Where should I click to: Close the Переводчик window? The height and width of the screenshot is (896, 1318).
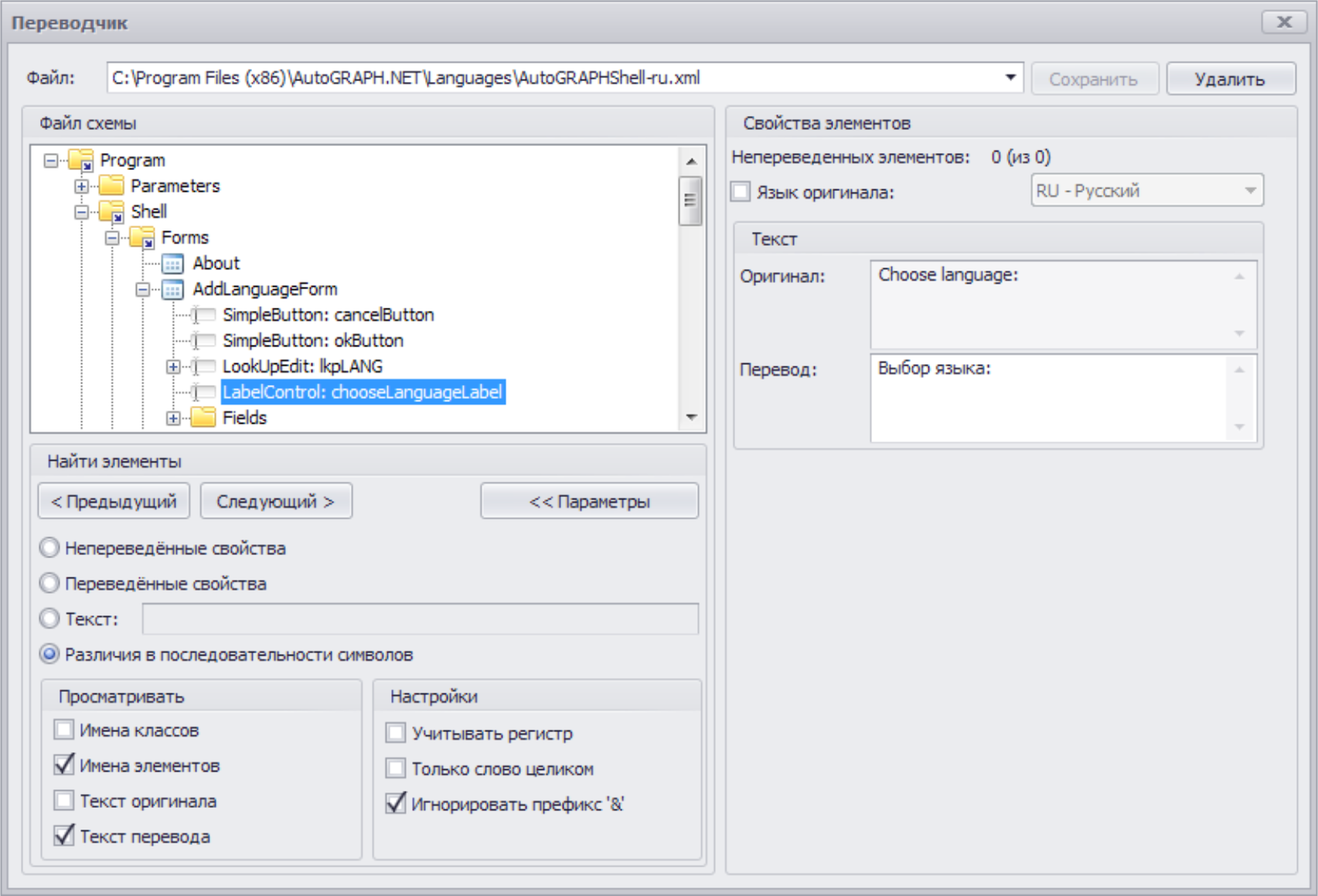[x=1283, y=22]
